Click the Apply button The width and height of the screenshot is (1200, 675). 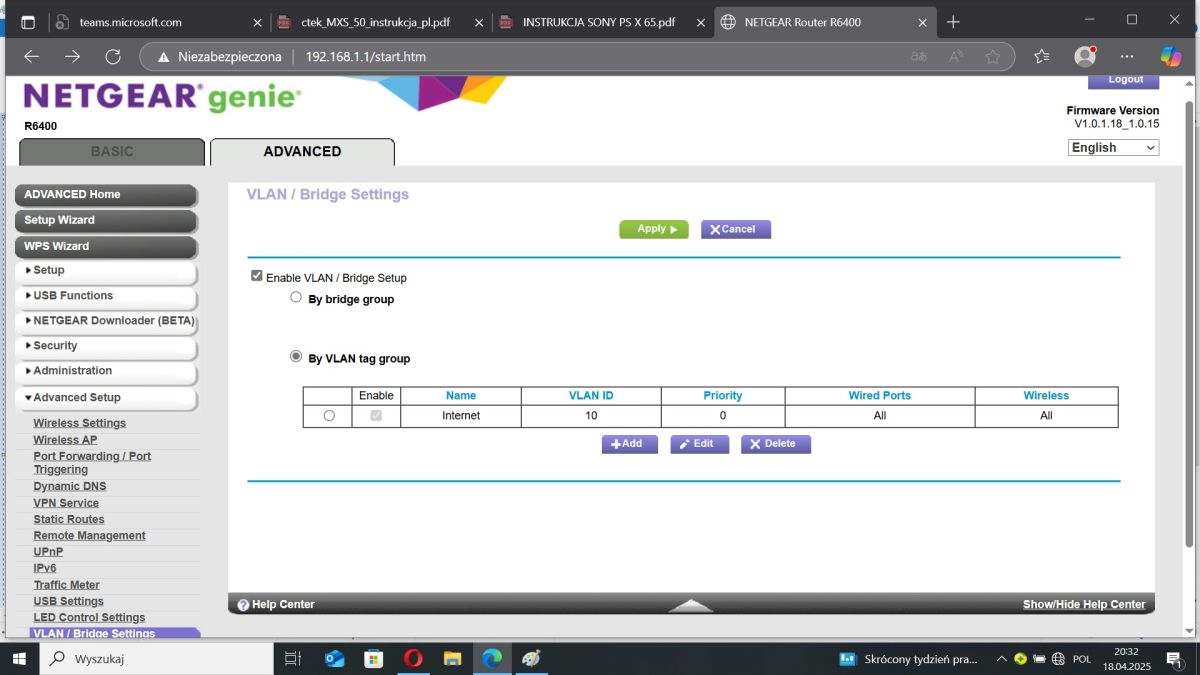click(654, 229)
